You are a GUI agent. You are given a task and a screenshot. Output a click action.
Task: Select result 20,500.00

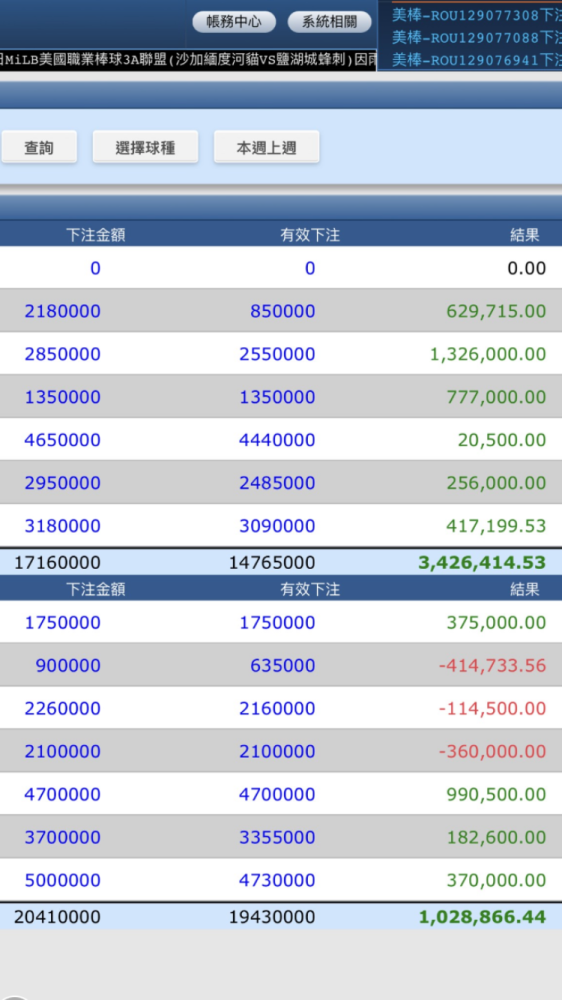[501, 440]
